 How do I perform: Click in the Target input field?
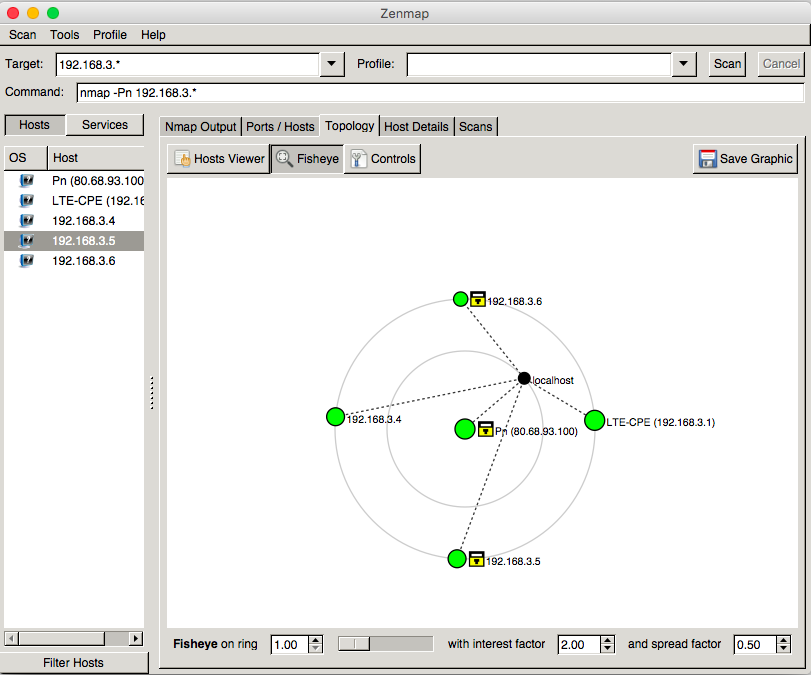pyautogui.click(x=187, y=64)
